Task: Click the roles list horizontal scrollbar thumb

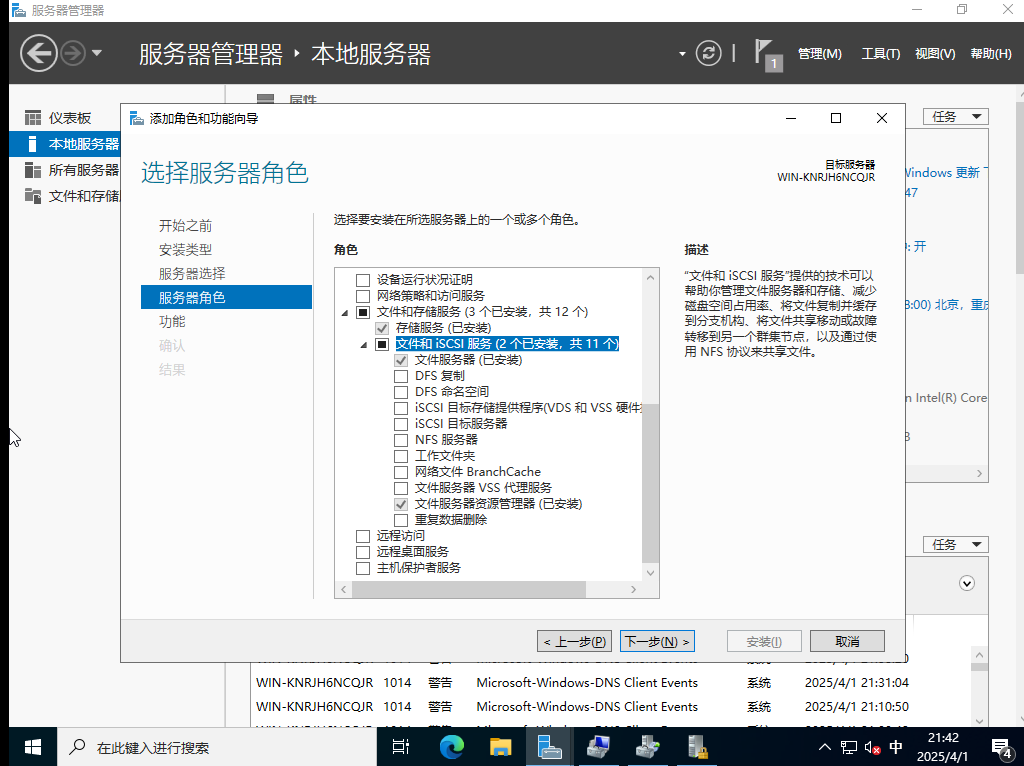Action: point(469,589)
